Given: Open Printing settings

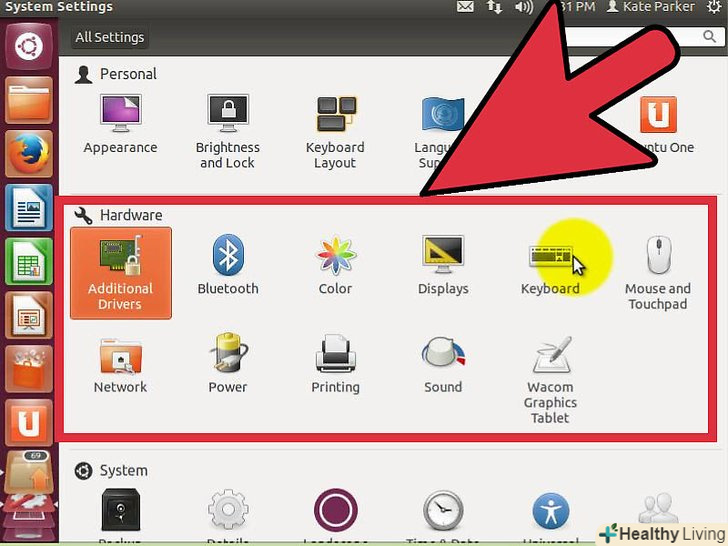Looking at the screenshot, I should [335, 364].
